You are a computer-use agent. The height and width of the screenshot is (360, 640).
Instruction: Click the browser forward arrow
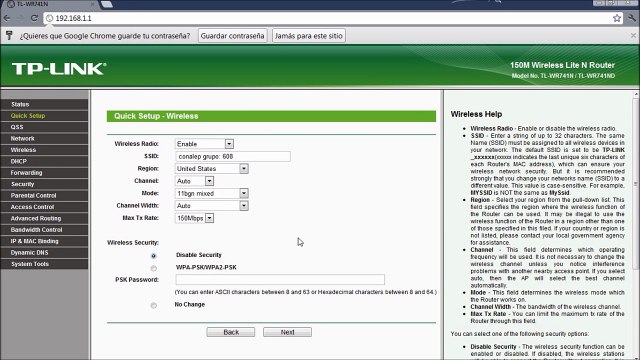pyautogui.click(x=20, y=18)
